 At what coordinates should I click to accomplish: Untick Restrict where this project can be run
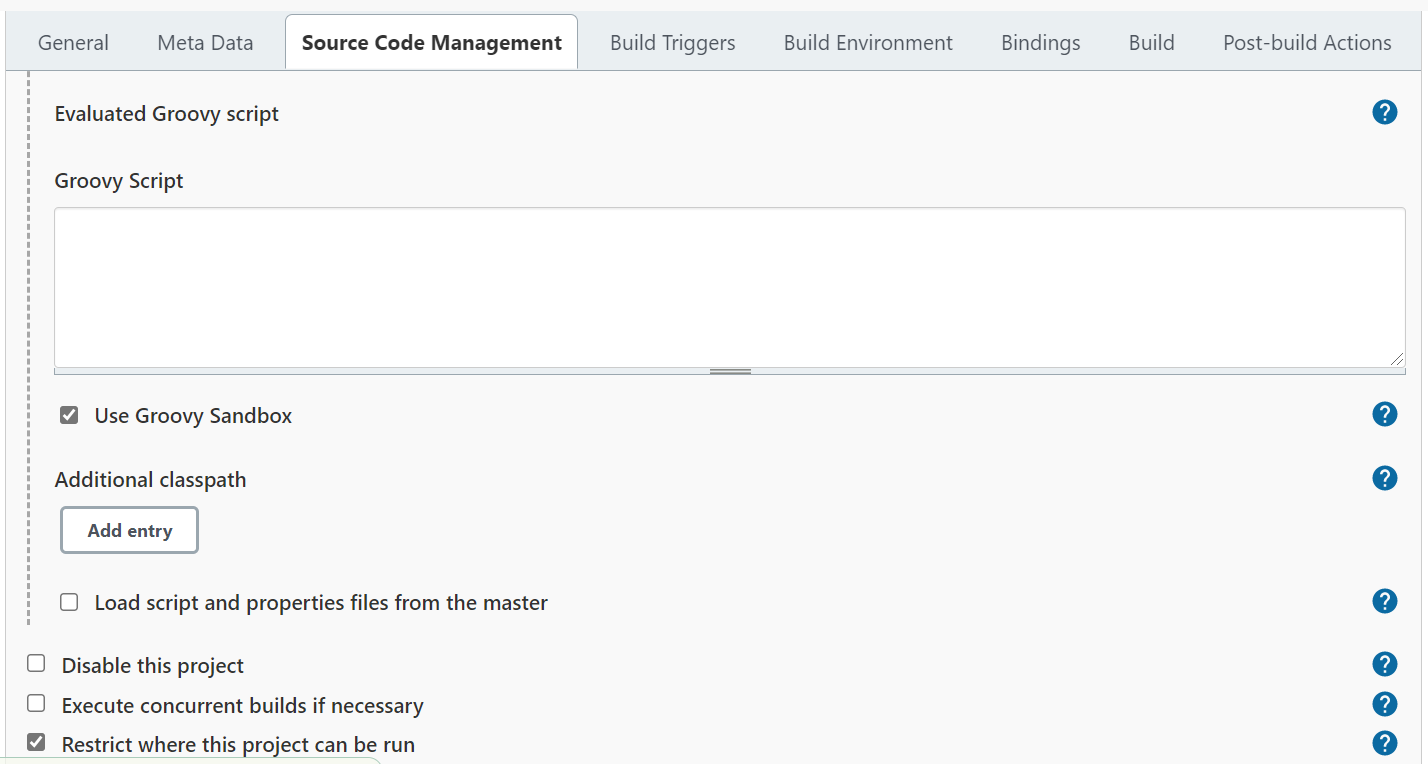[37, 743]
